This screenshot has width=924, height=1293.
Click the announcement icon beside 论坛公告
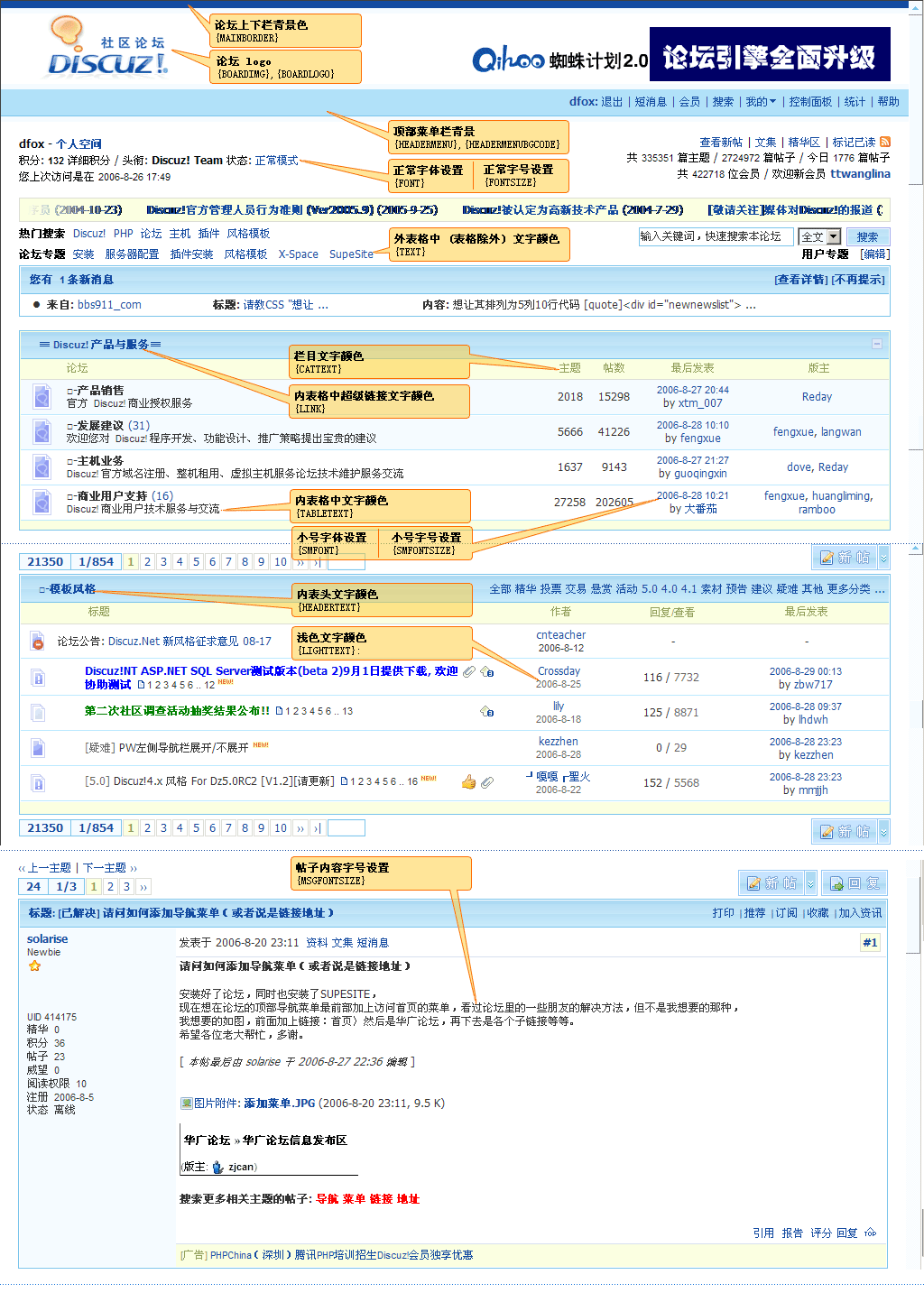[x=38, y=642]
